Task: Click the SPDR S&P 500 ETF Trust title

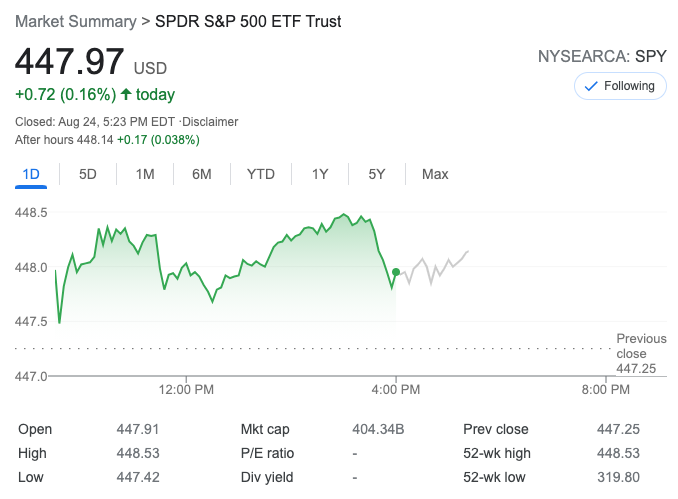Action: 248,22
